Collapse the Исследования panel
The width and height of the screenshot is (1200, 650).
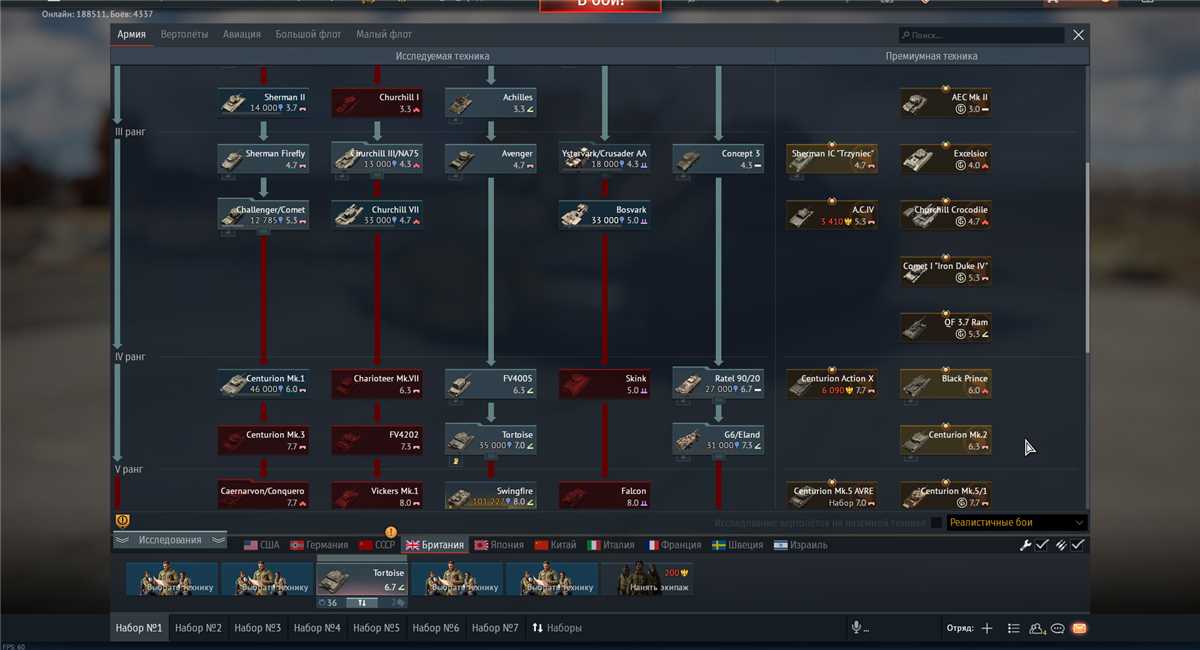coord(170,540)
